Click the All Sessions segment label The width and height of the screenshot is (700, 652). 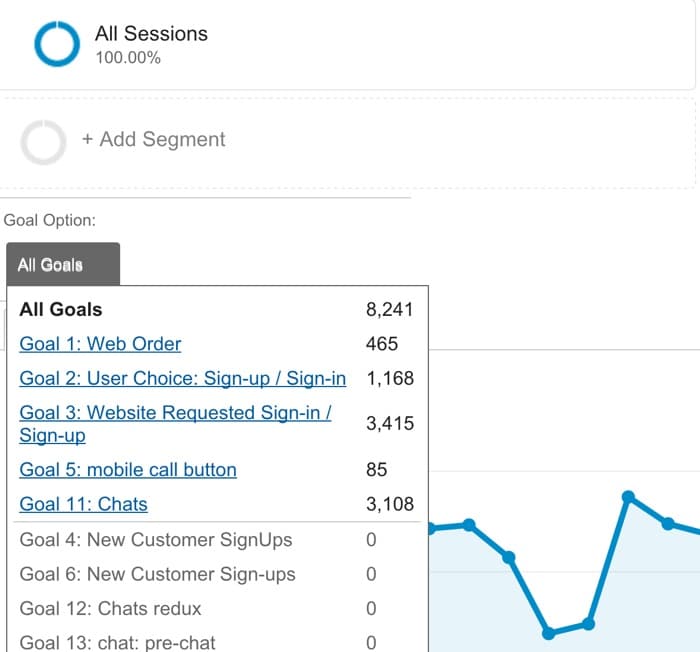click(151, 33)
